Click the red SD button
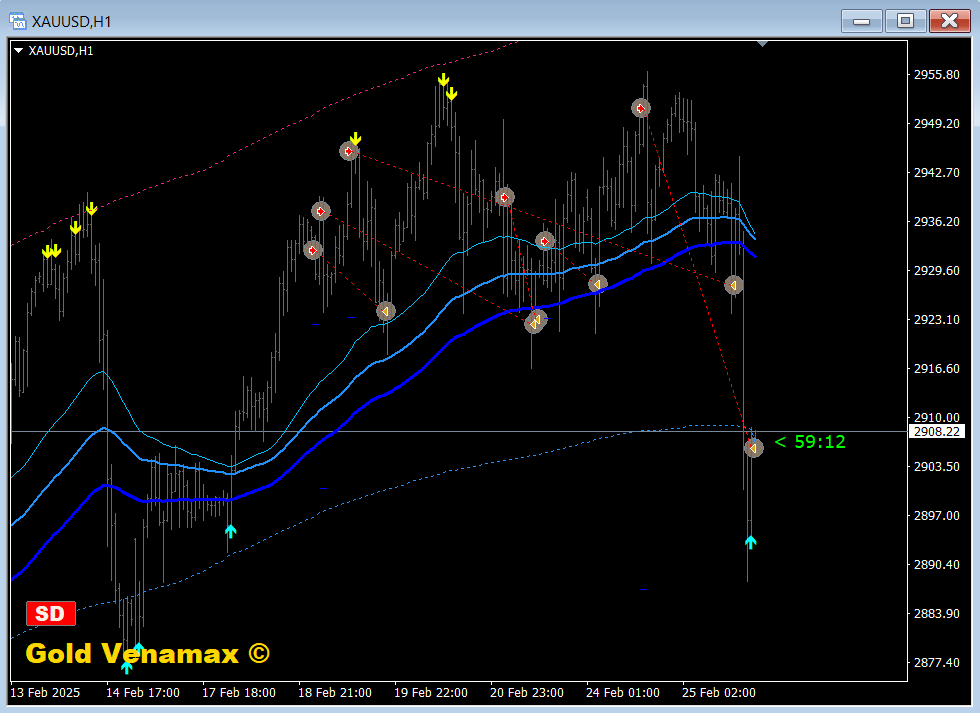The image size is (980, 713). pos(51,614)
